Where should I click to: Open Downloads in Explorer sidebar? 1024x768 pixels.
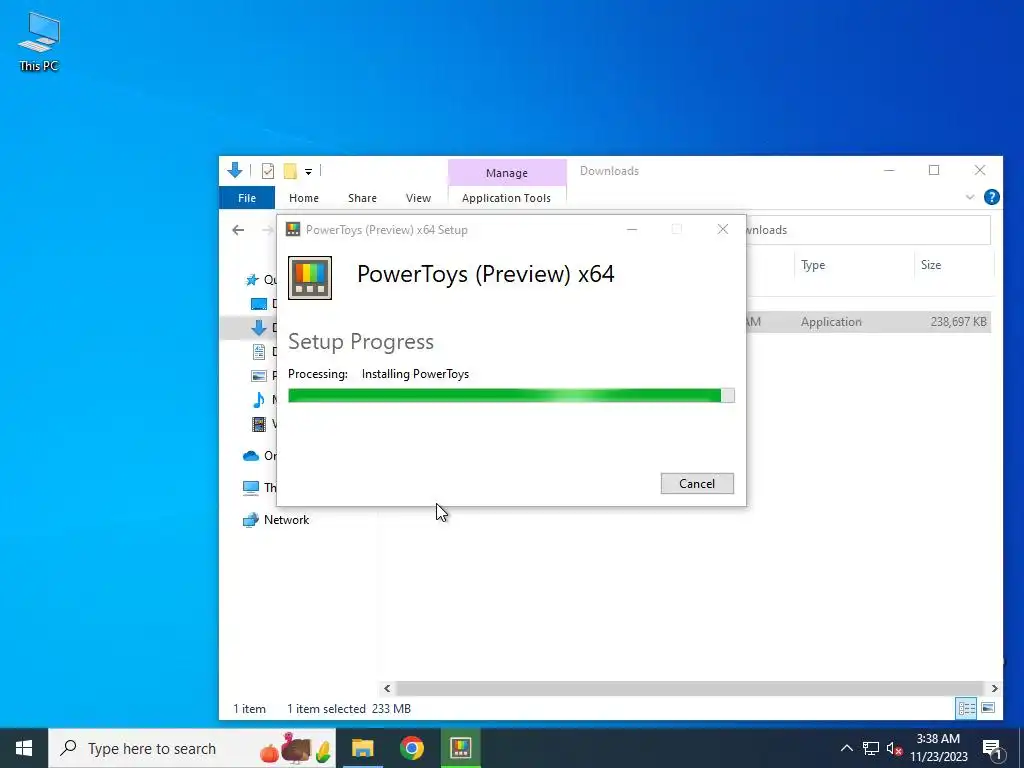[259, 328]
